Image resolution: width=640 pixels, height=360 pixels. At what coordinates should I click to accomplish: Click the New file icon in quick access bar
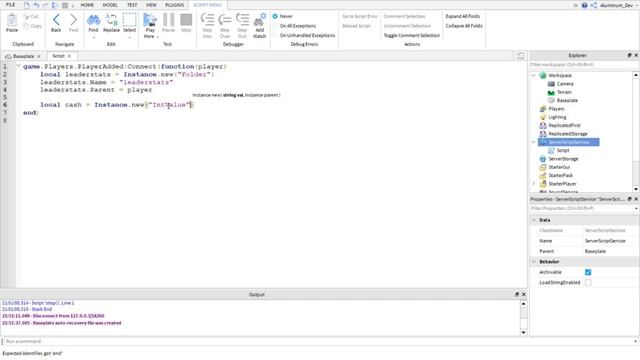[27, 5]
